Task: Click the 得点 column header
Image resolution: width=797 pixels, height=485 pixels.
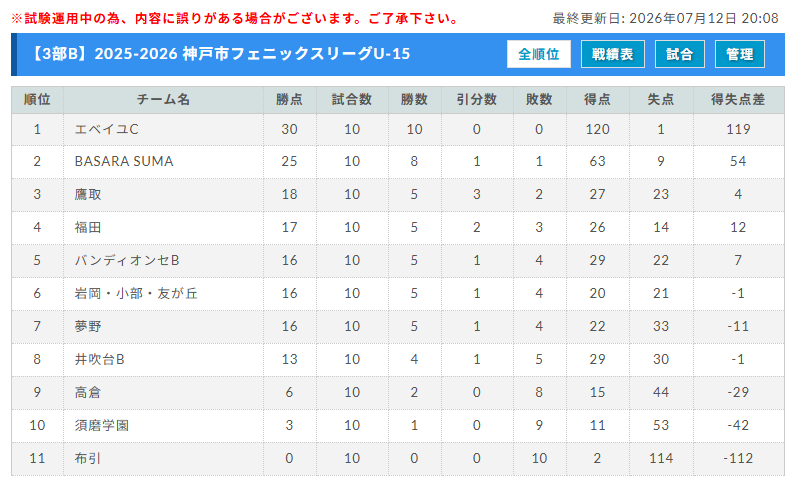Action: click(x=597, y=100)
